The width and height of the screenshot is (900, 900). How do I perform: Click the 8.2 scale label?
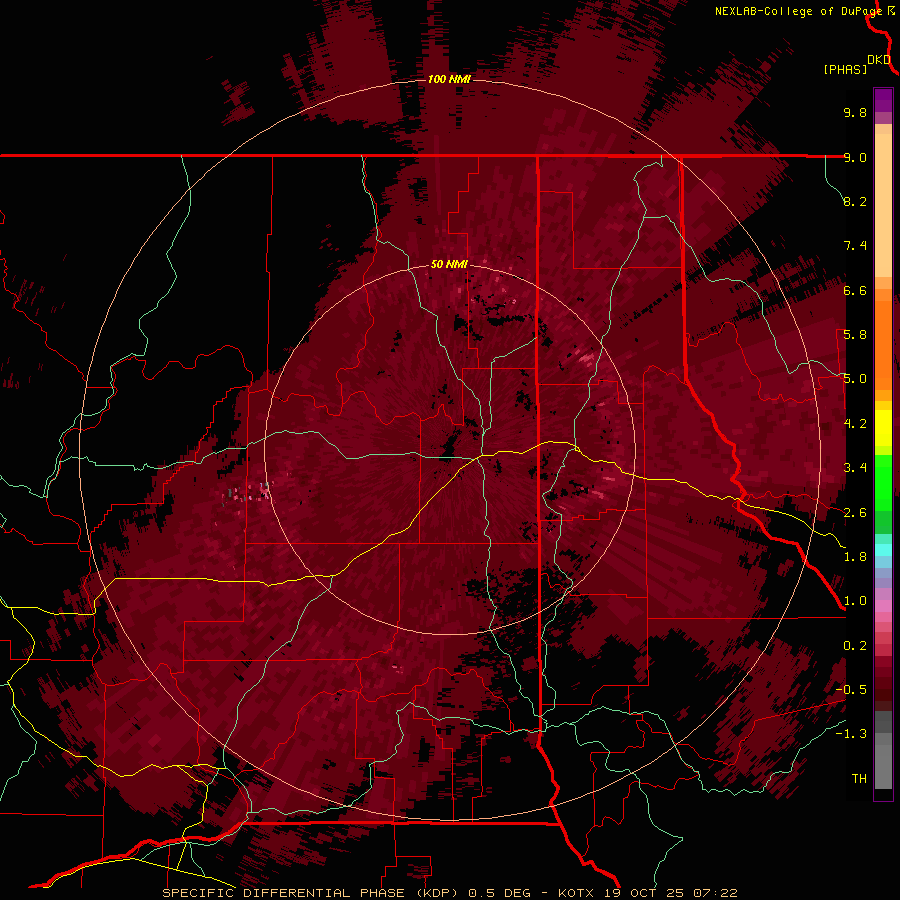click(855, 201)
